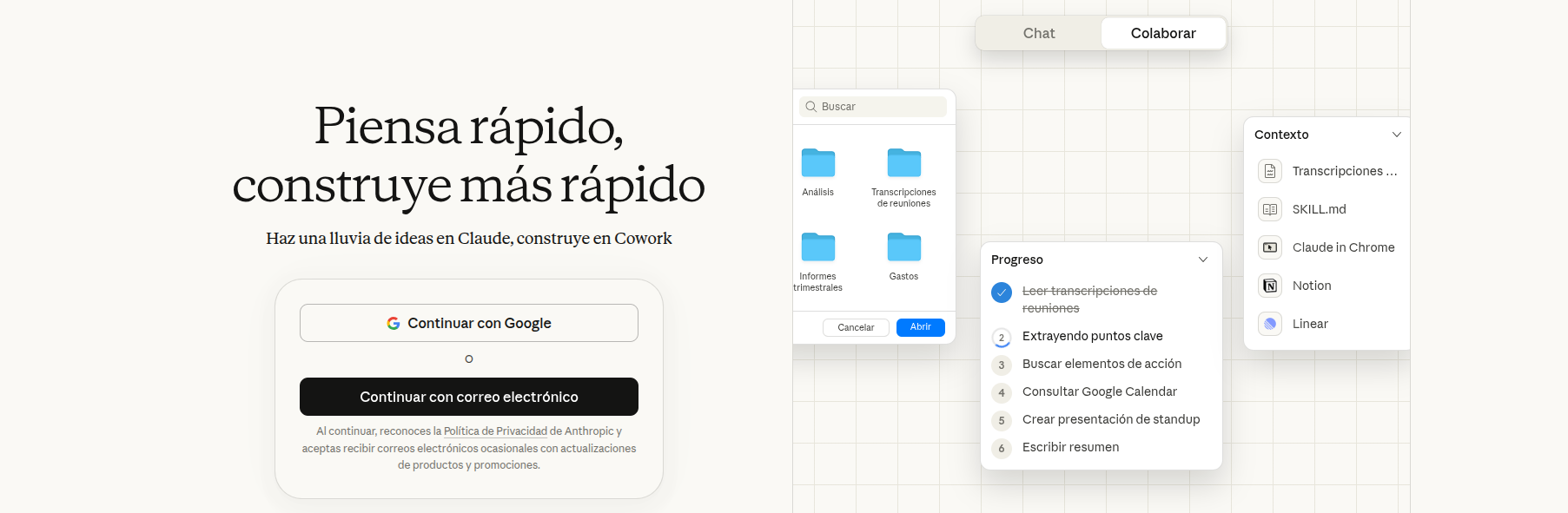Screen dimensions: 1568x513
Task: Select the Transcripciones de reuniones folder
Action: pos(903,163)
